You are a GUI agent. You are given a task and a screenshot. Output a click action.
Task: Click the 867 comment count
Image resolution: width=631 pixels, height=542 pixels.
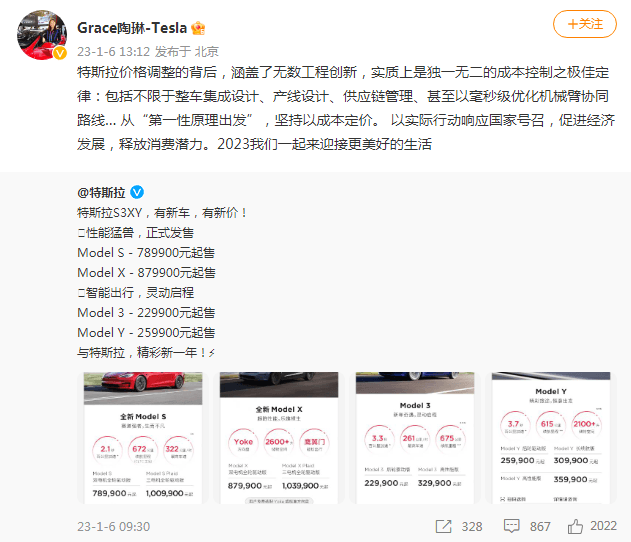pyautogui.click(x=540, y=526)
